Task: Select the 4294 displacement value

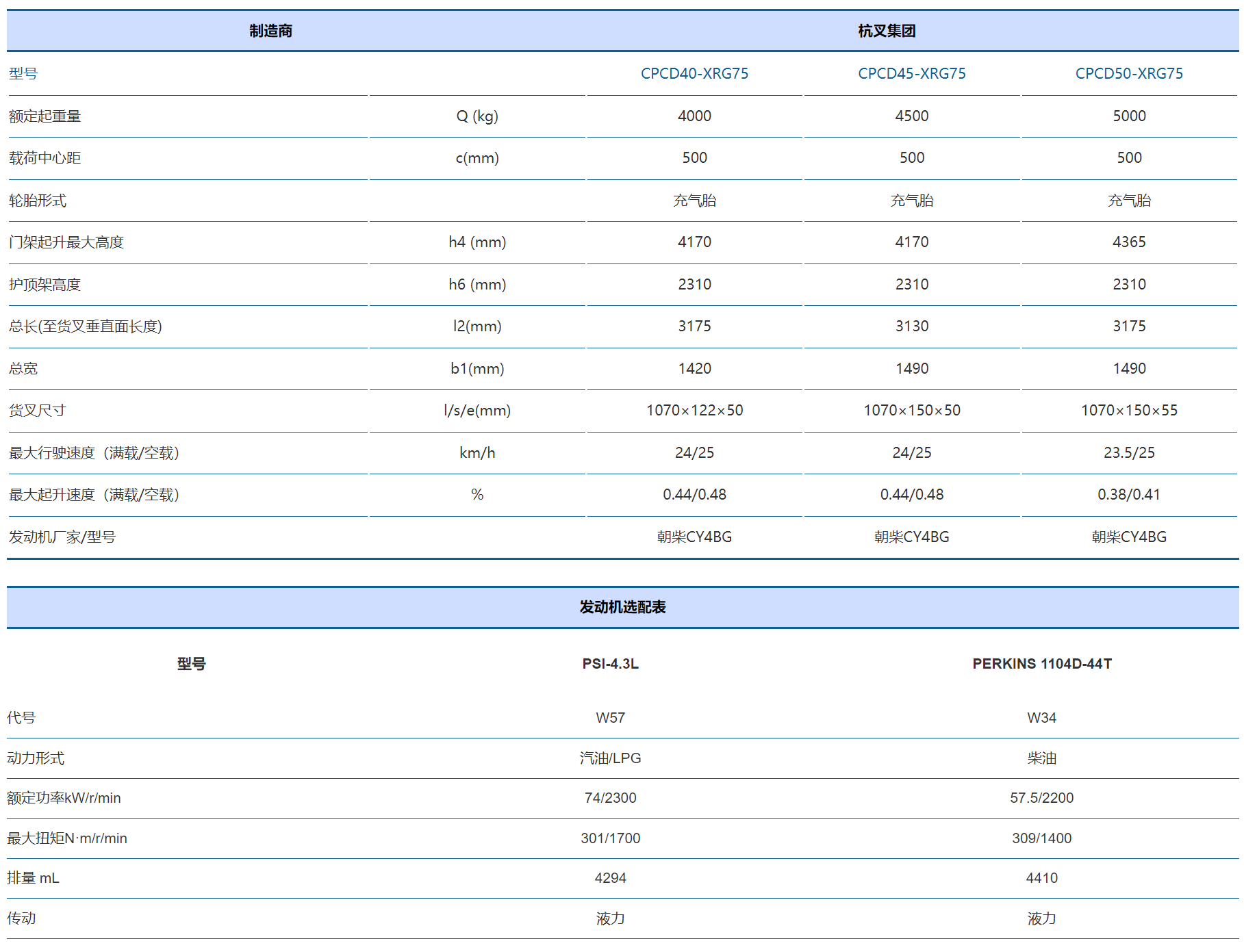Action: coord(610,878)
